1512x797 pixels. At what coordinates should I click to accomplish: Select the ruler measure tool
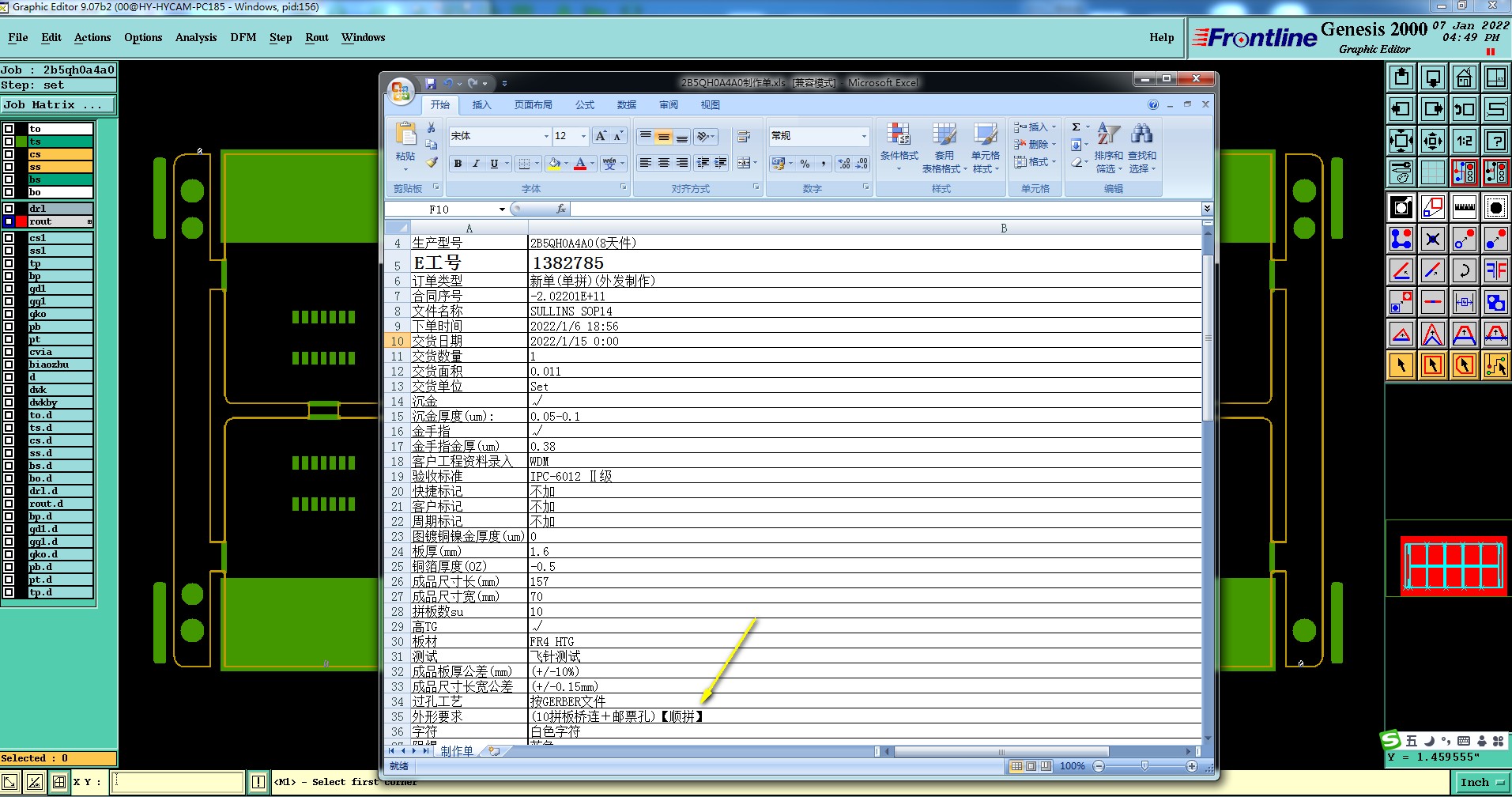[x=1464, y=207]
